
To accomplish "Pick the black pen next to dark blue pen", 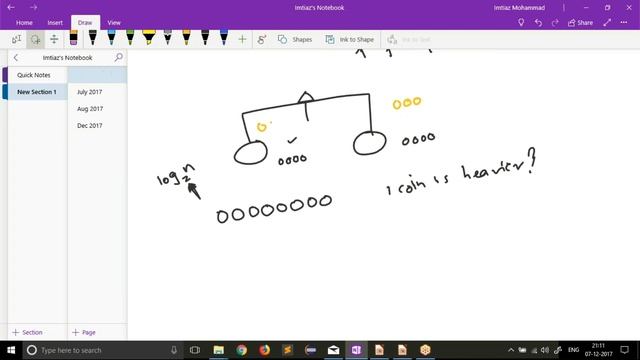I will click(x=205, y=38).
